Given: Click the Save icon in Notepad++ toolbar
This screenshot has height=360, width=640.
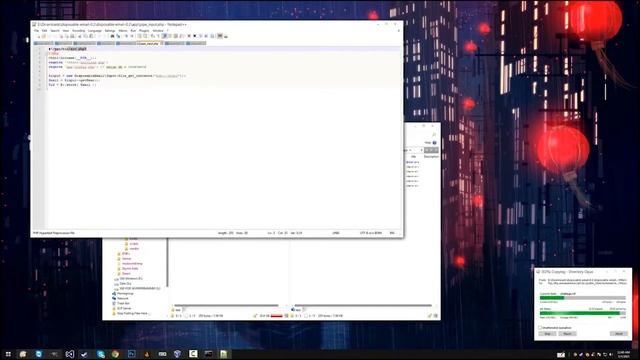Looking at the screenshot, I should click(49, 36).
